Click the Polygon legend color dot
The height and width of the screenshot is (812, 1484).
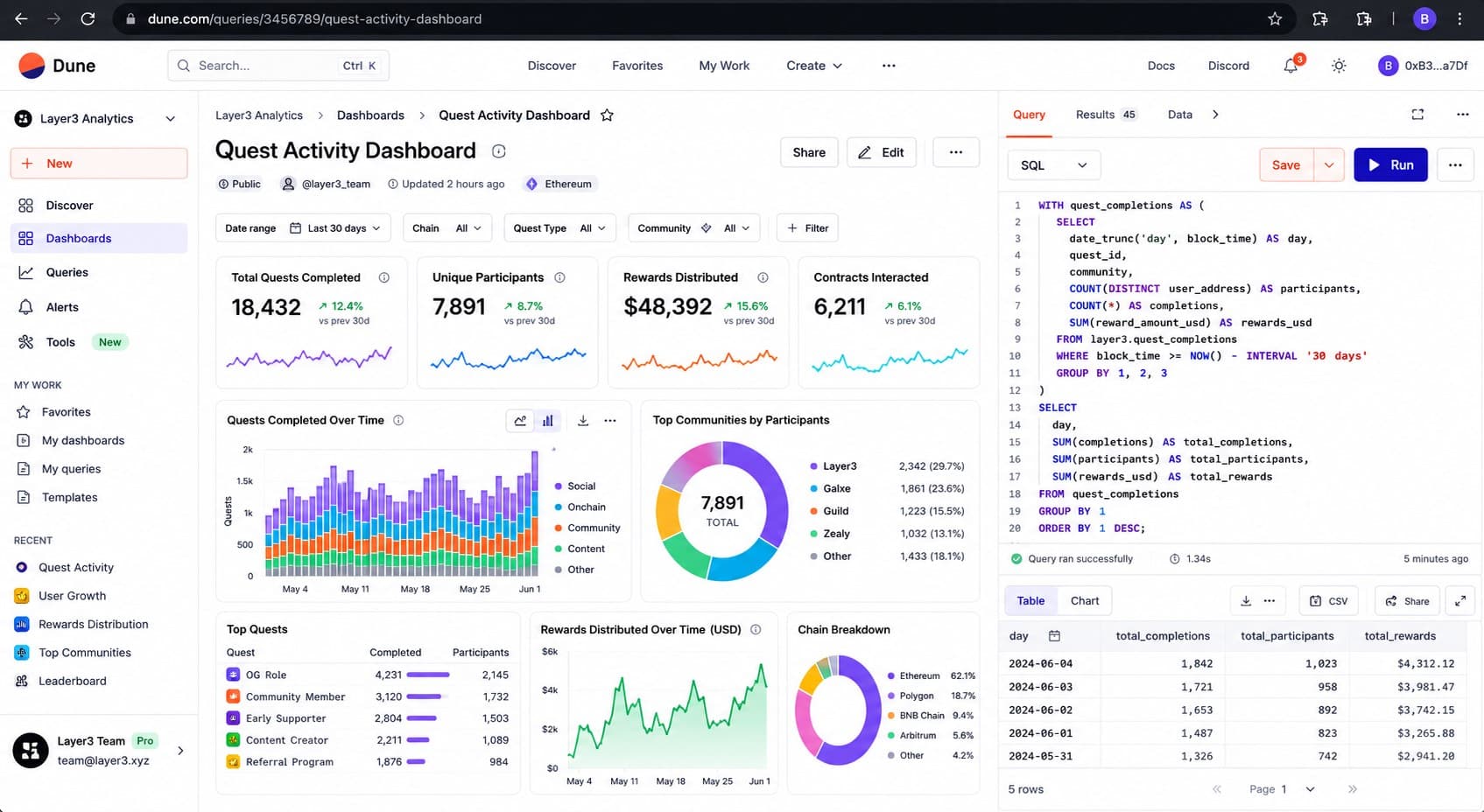click(x=891, y=696)
